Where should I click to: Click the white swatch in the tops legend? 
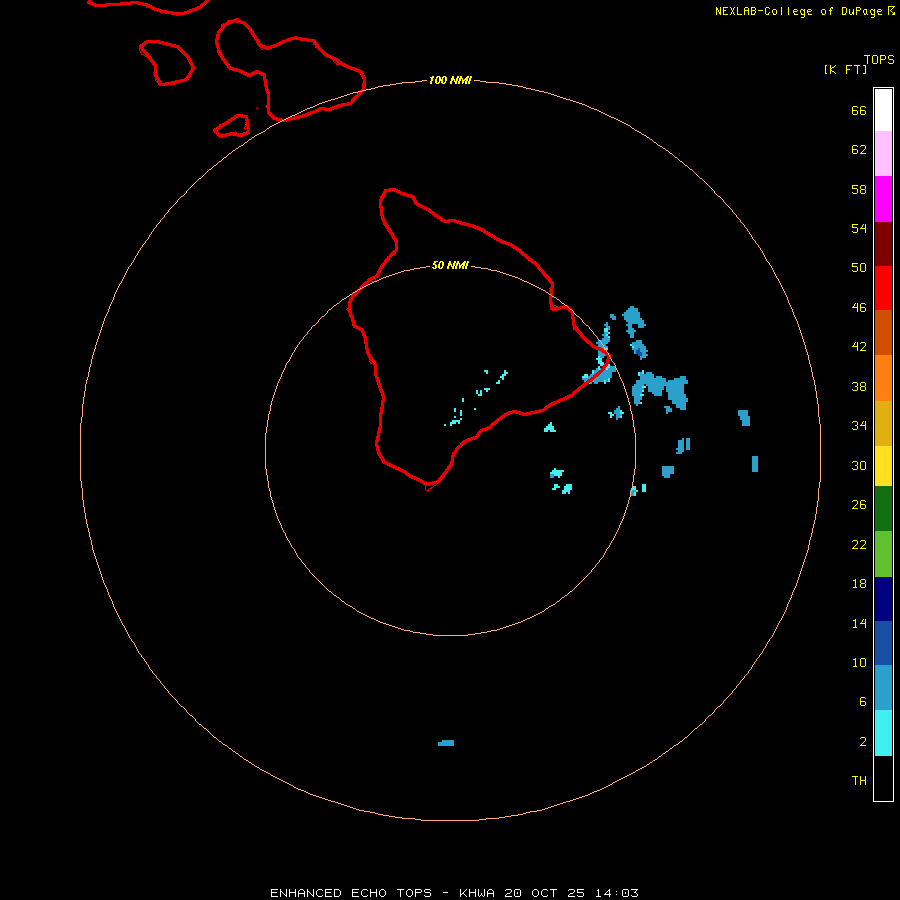[x=883, y=110]
